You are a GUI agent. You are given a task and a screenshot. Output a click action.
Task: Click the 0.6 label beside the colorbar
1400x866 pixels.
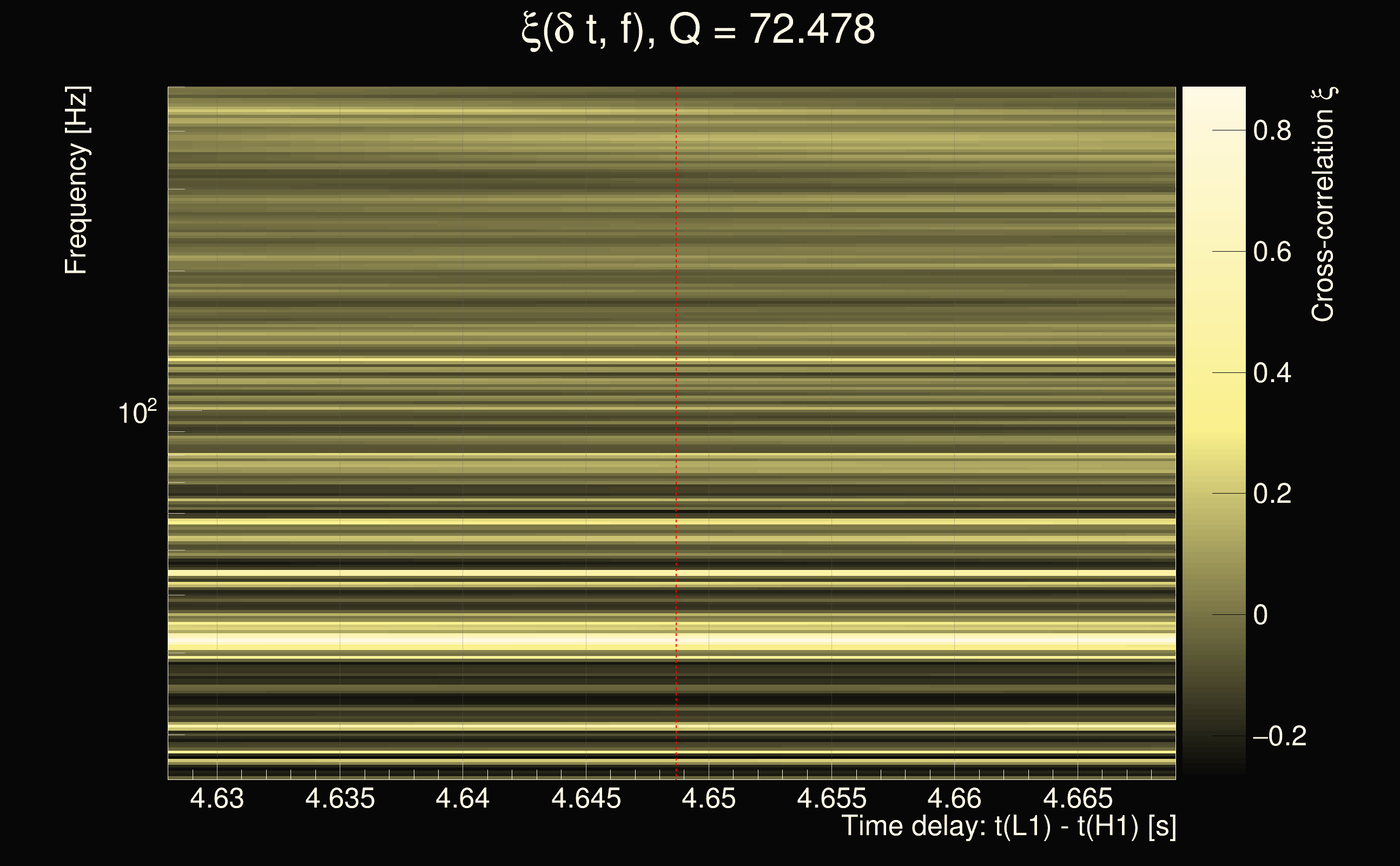(x=1272, y=252)
